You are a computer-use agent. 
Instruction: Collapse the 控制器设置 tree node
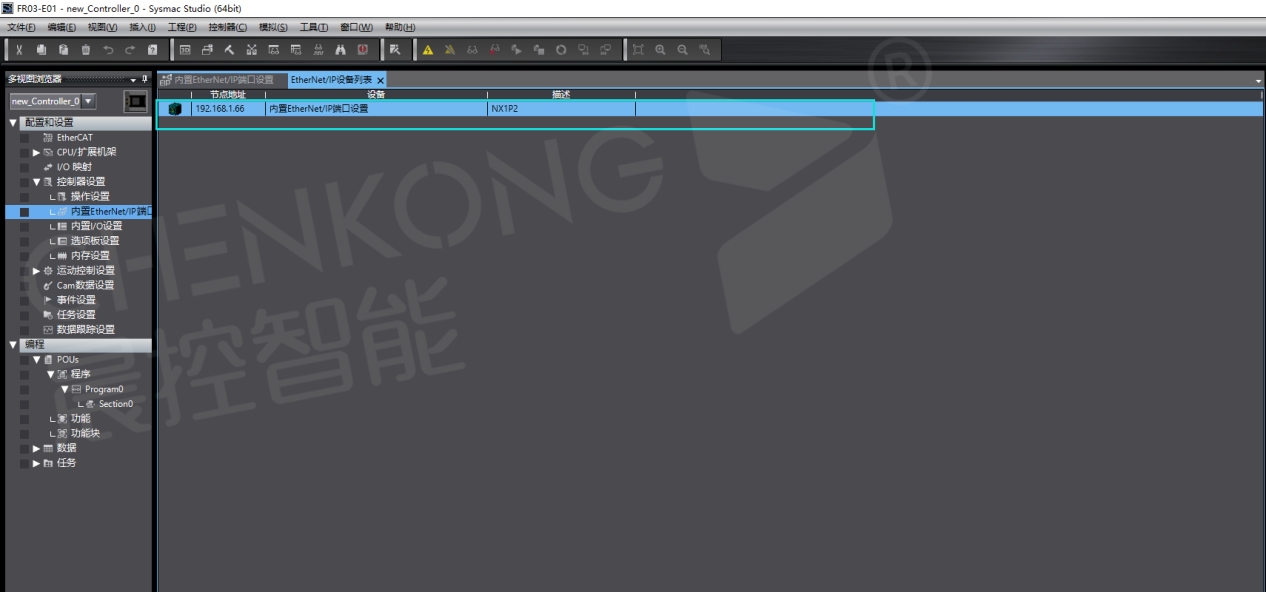pos(37,182)
